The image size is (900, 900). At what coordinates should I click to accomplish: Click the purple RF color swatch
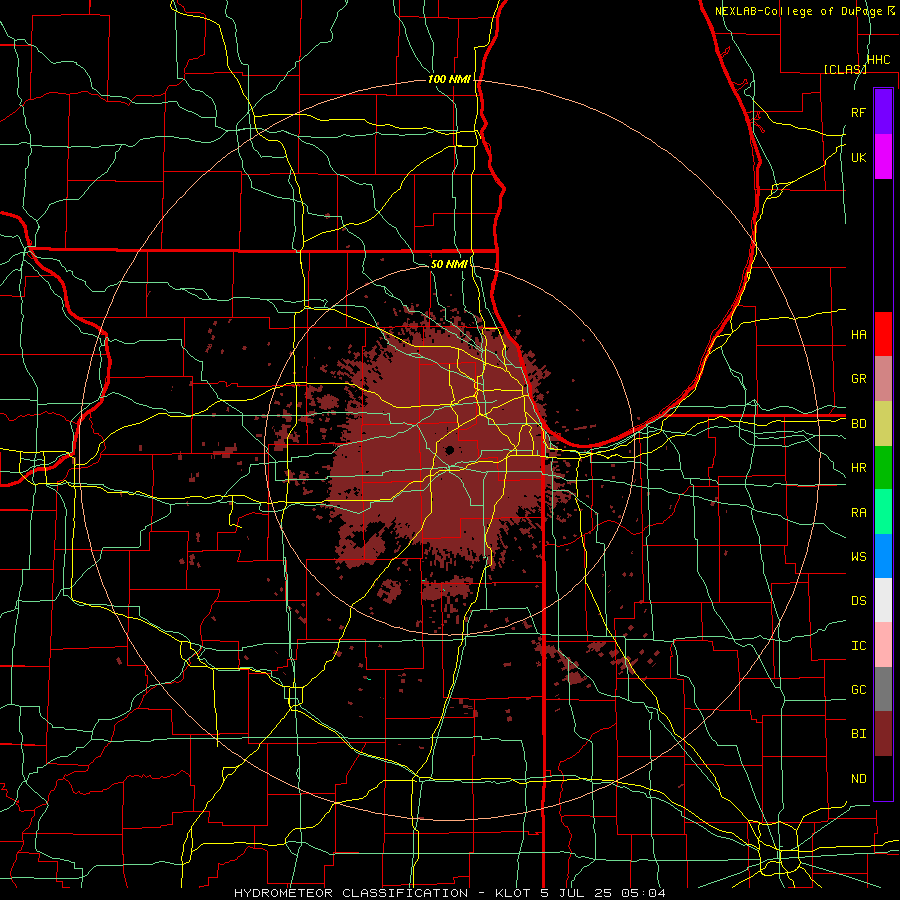883,112
